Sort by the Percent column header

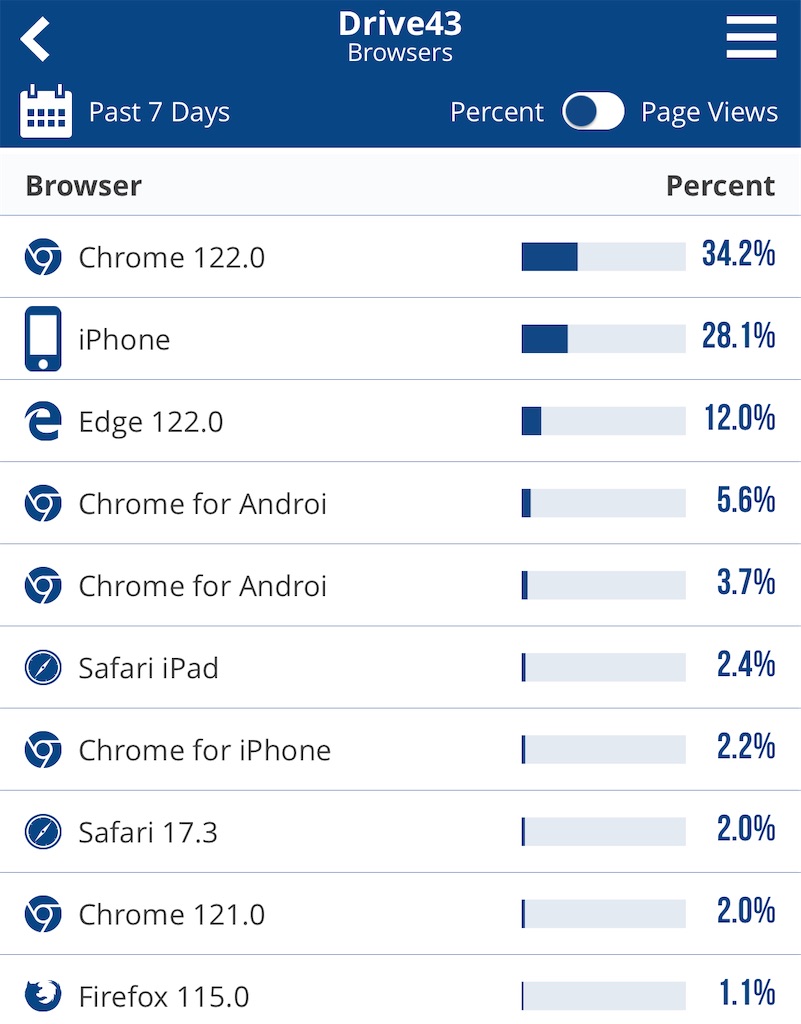(x=721, y=185)
